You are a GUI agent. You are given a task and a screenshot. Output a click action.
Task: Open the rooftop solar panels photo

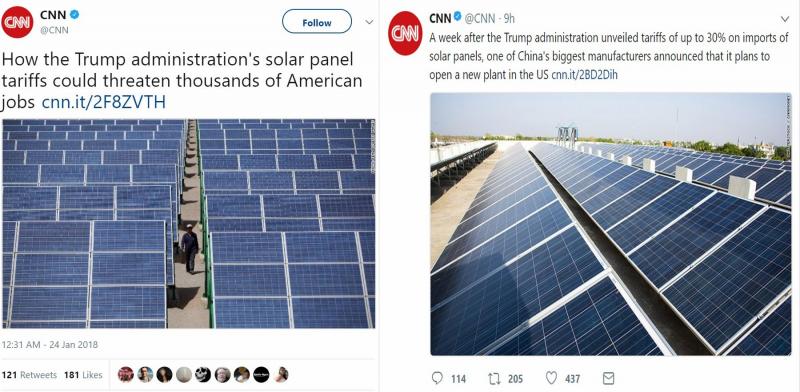click(611, 224)
